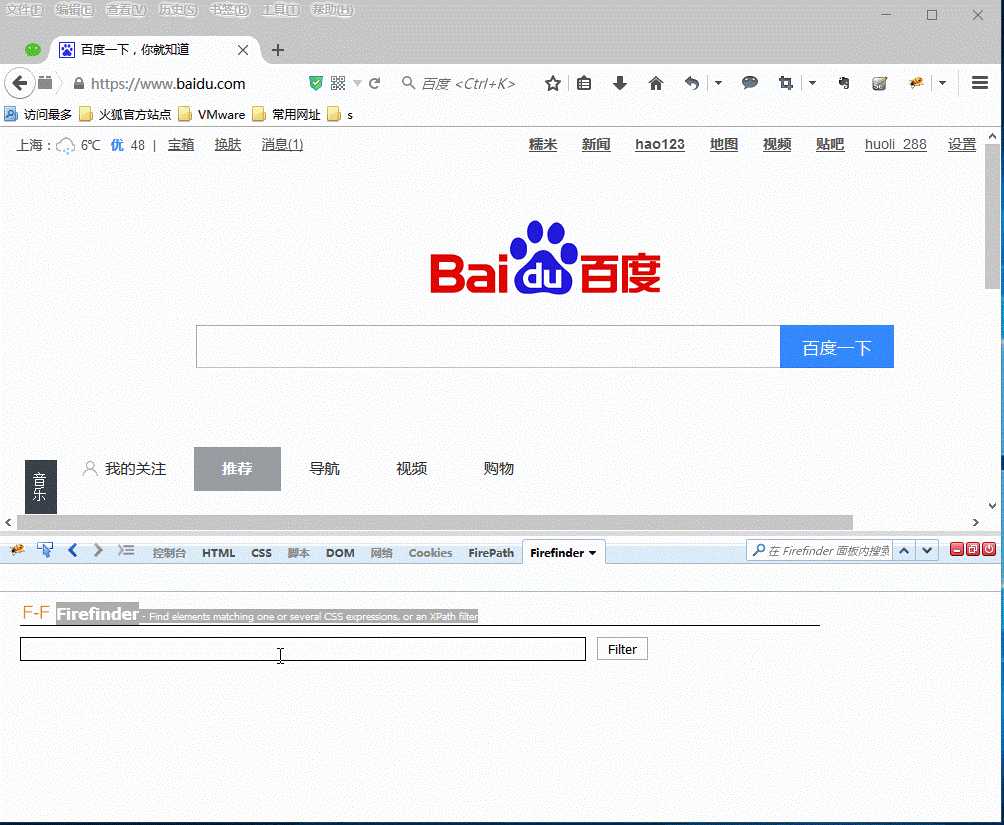Open dropdown arrow next to Firebug toolbar icon
The width and height of the screenshot is (1004, 825).
pos(942,83)
